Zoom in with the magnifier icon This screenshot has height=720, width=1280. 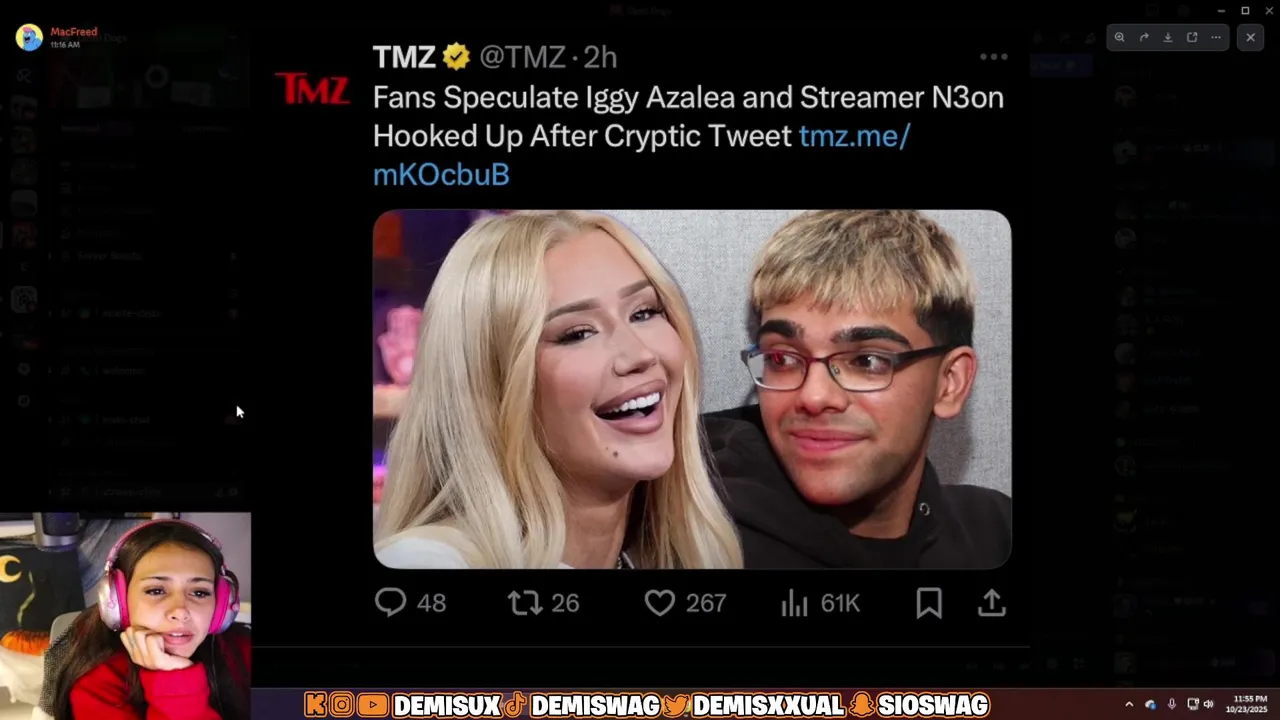(1119, 37)
